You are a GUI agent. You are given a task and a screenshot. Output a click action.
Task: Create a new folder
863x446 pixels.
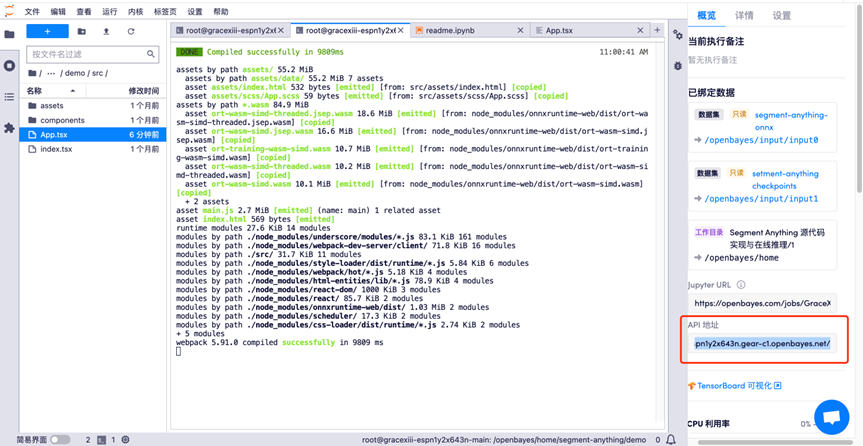coord(81,31)
